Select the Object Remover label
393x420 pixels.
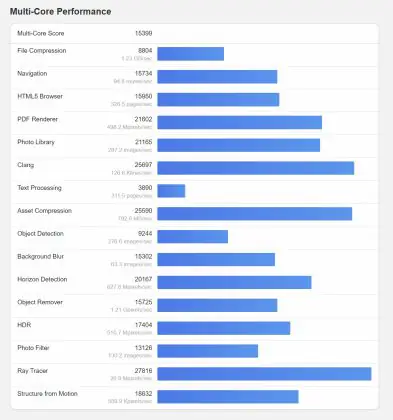(x=40, y=302)
